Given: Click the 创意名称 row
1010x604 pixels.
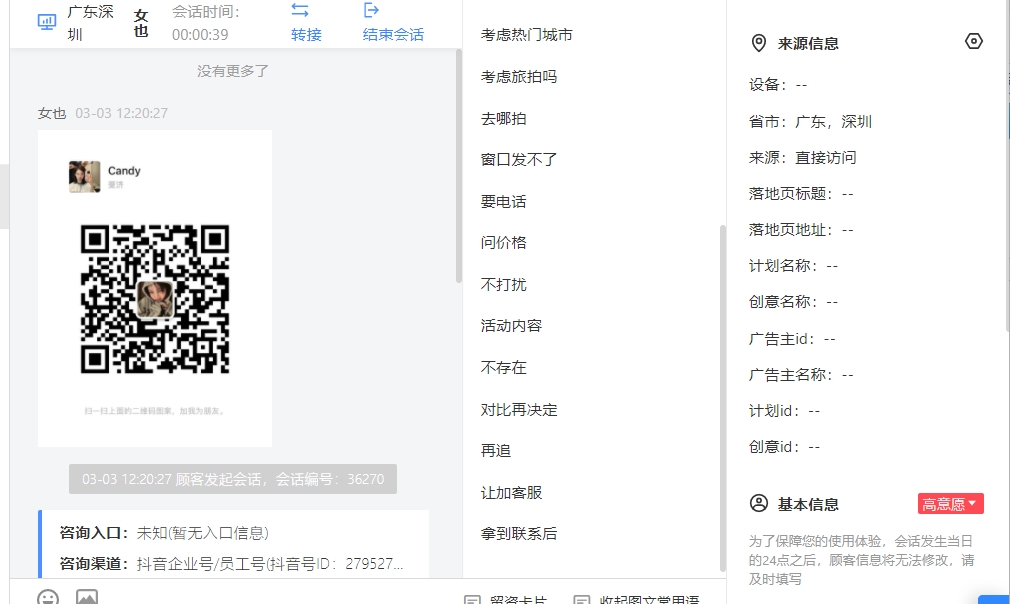Looking at the screenshot, I should click(793, 302).
